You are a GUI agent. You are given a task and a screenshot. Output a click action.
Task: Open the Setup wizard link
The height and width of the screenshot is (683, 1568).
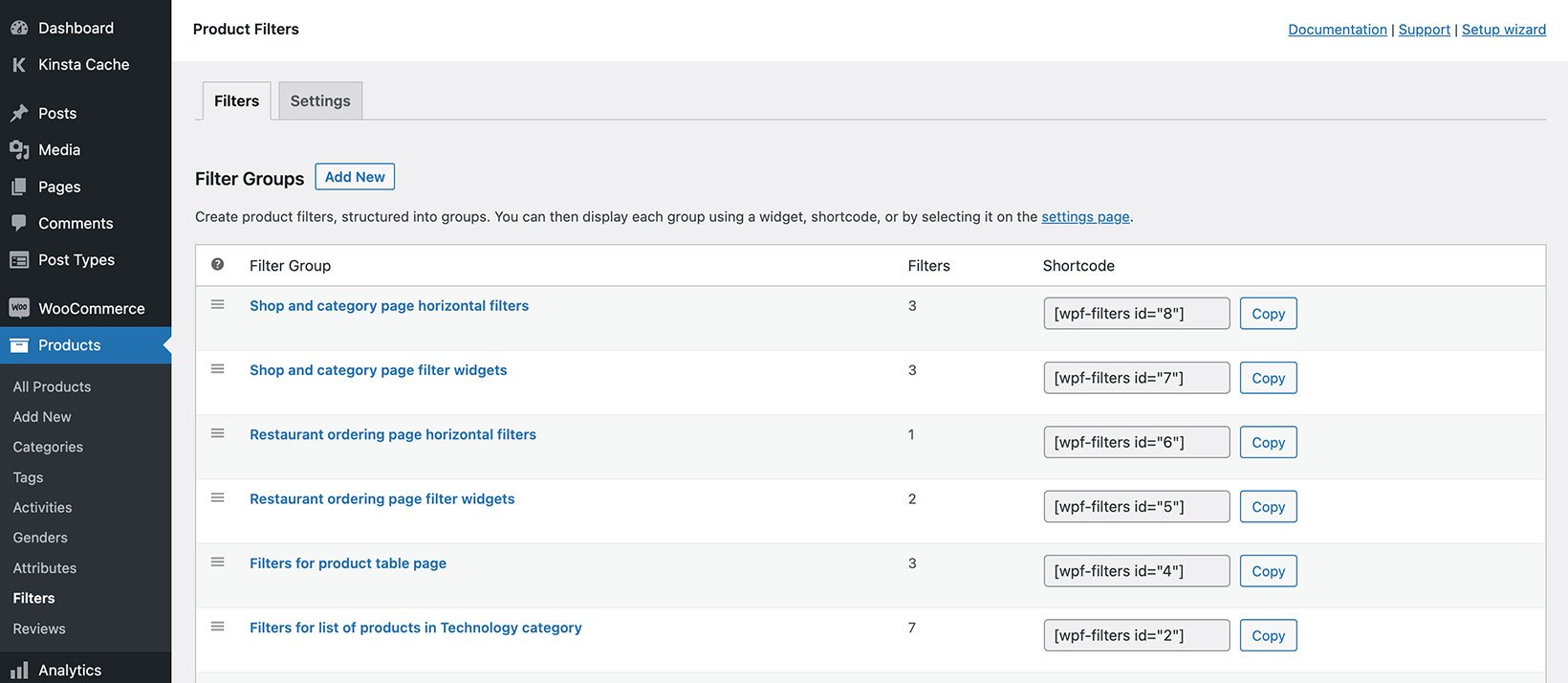[x=1503, y=30]
